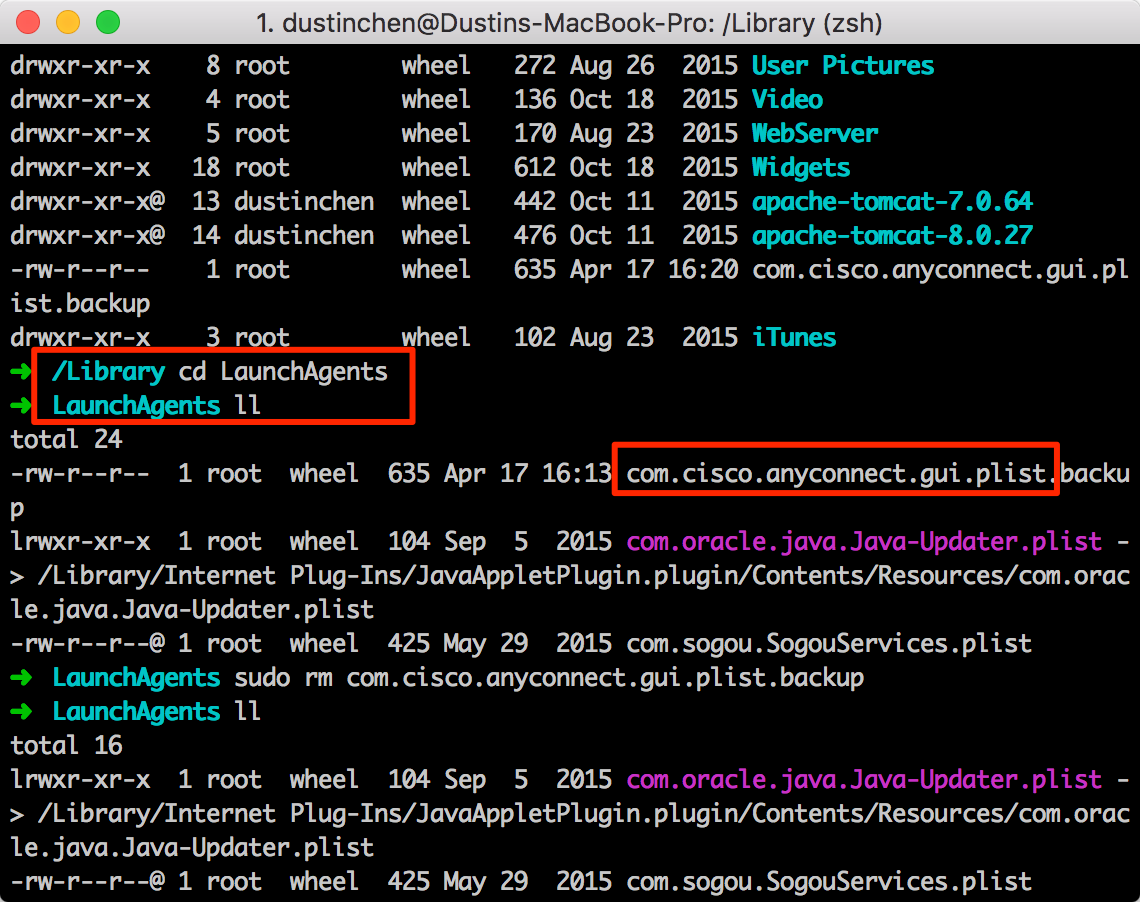Image resolution: width=1140 pixels, height=902 pixels.
Task: Click the red close window button
Action: pos(28,22)
